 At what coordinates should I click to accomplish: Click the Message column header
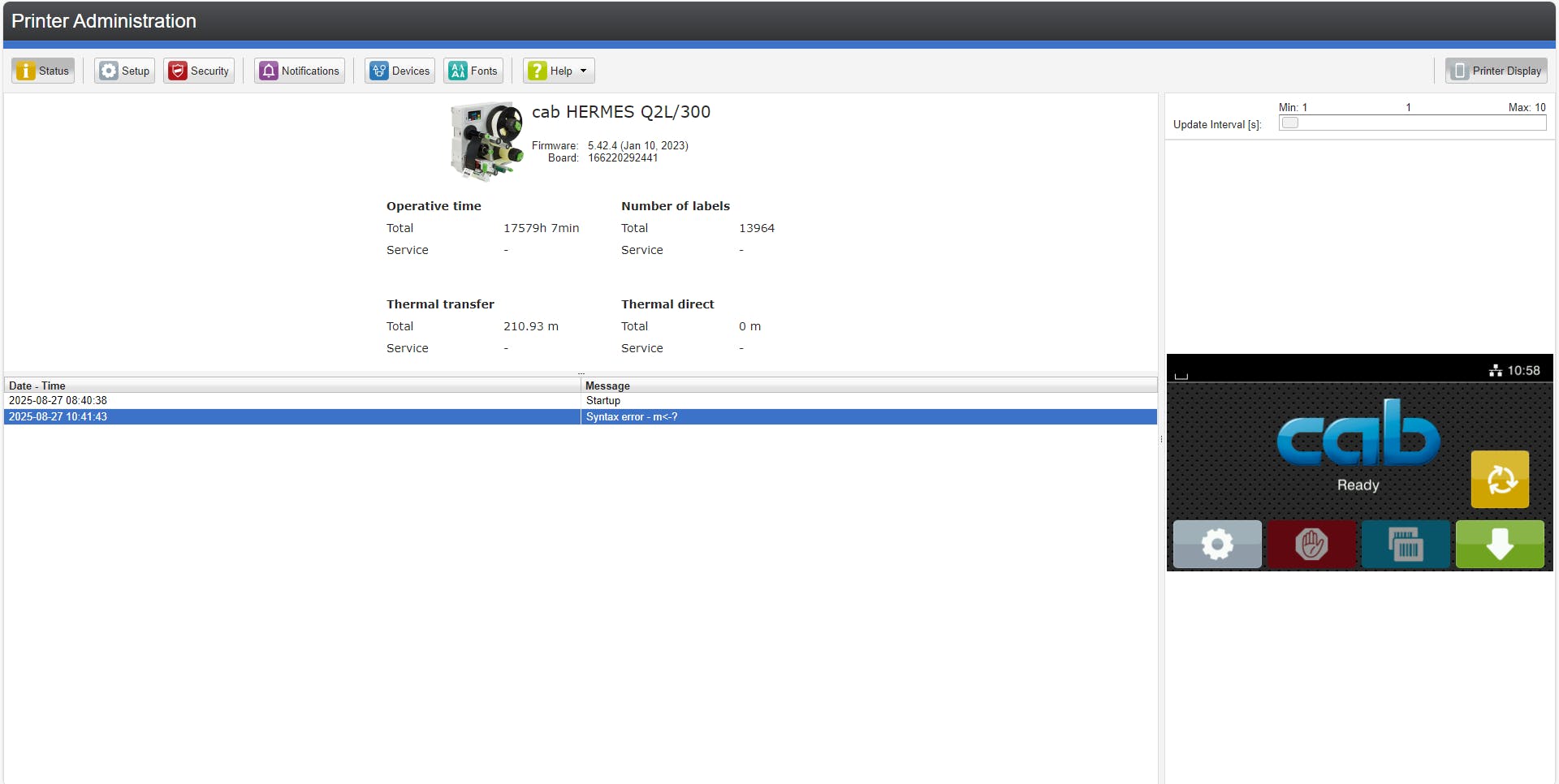tap(869, 386)
